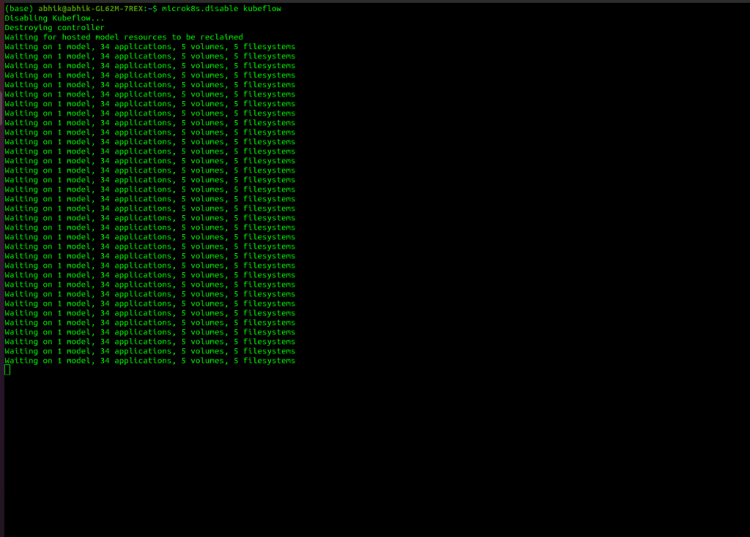Click the word Destroying in the output
750x537 pixels.
point(27,27)
